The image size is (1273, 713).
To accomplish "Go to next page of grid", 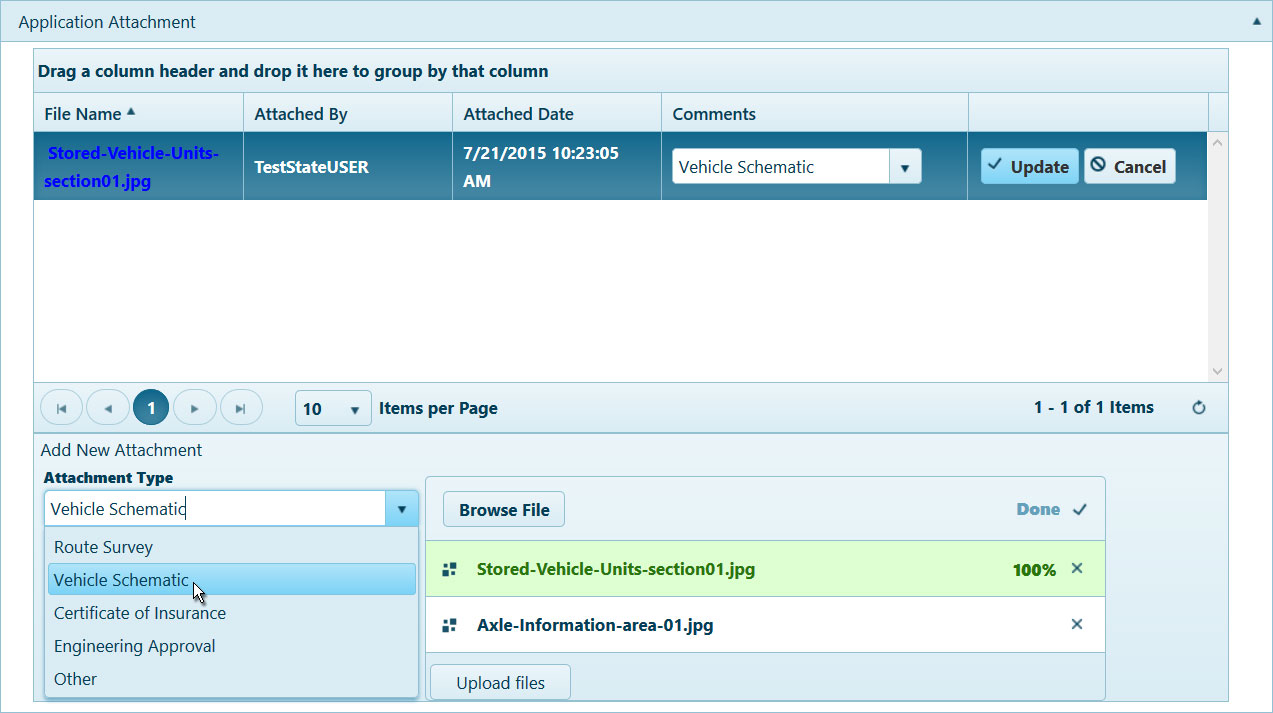I will 195,408.
